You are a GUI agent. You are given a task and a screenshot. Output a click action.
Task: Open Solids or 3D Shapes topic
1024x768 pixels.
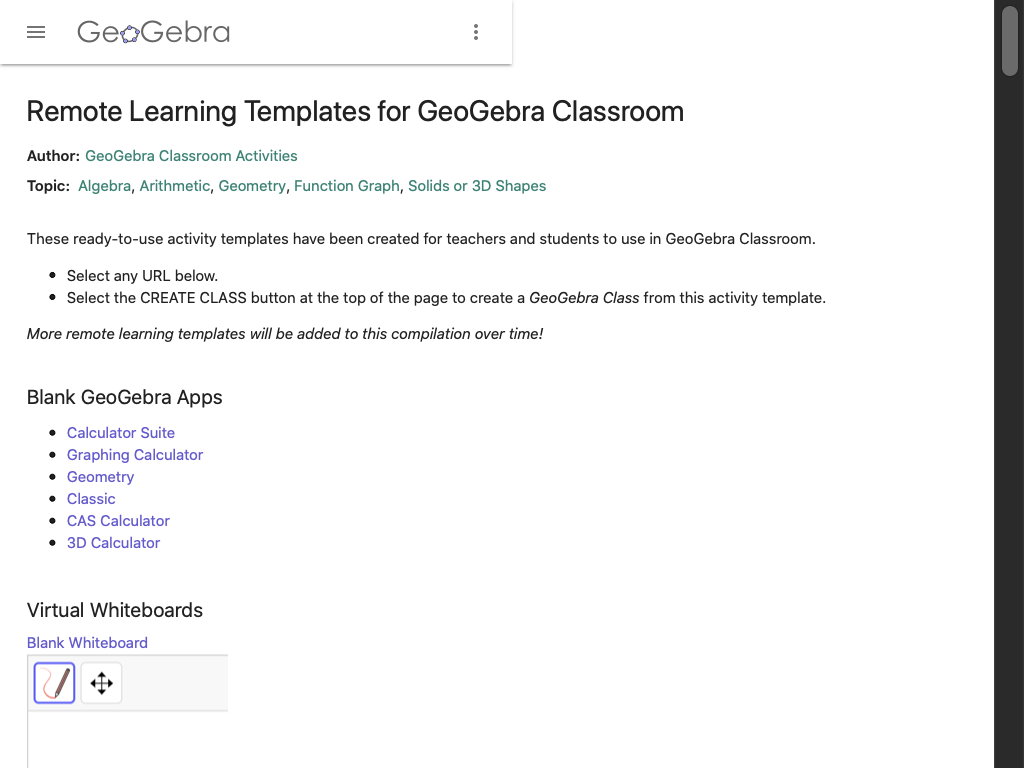click(x=477, y=186)
